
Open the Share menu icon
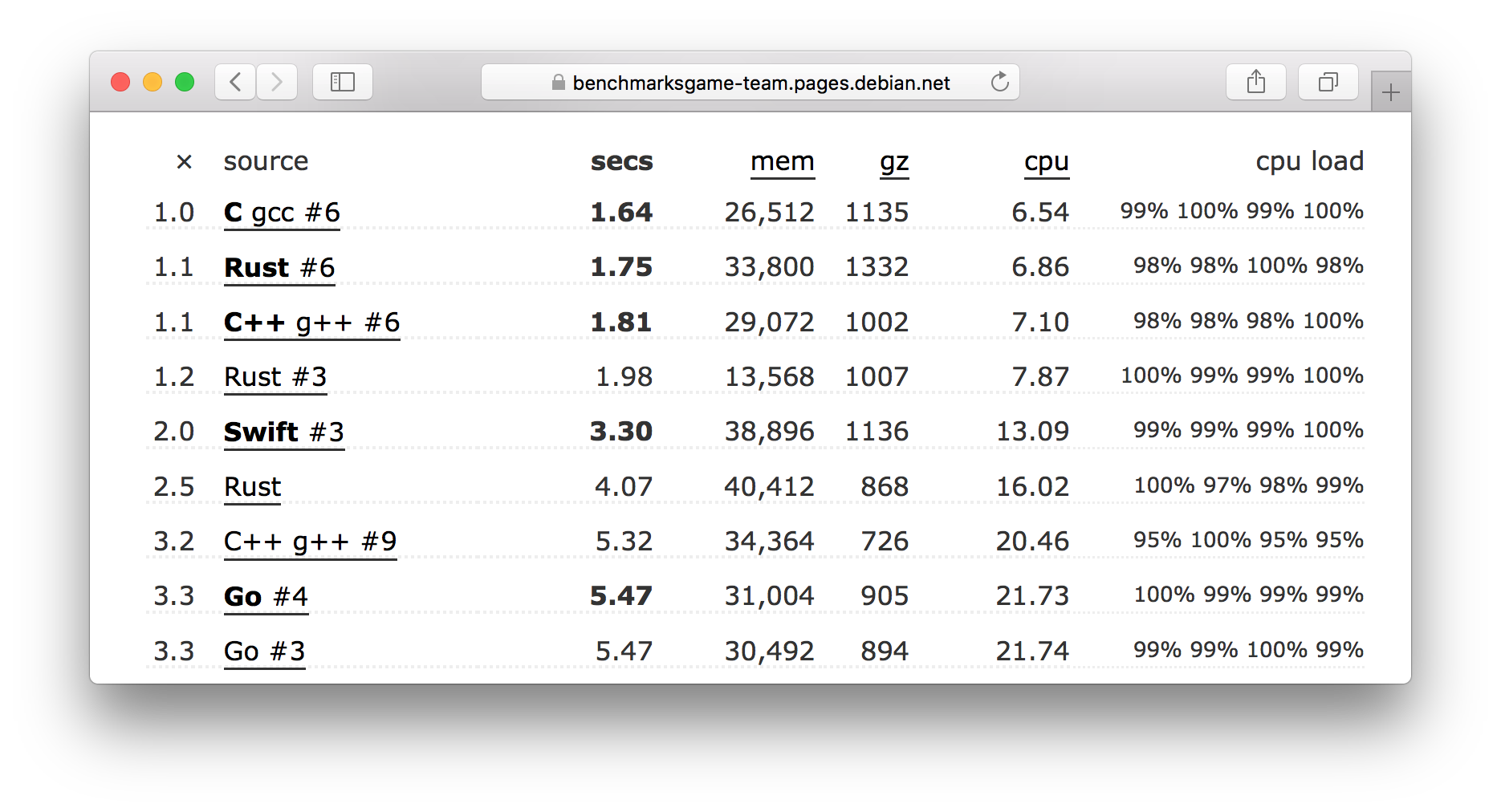(x=1256, y=82)
